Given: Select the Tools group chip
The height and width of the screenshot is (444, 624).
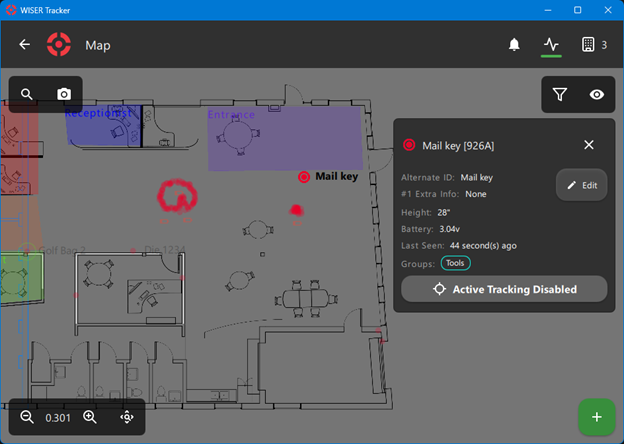Looking at the screenshot, I should tap(456, 263).
